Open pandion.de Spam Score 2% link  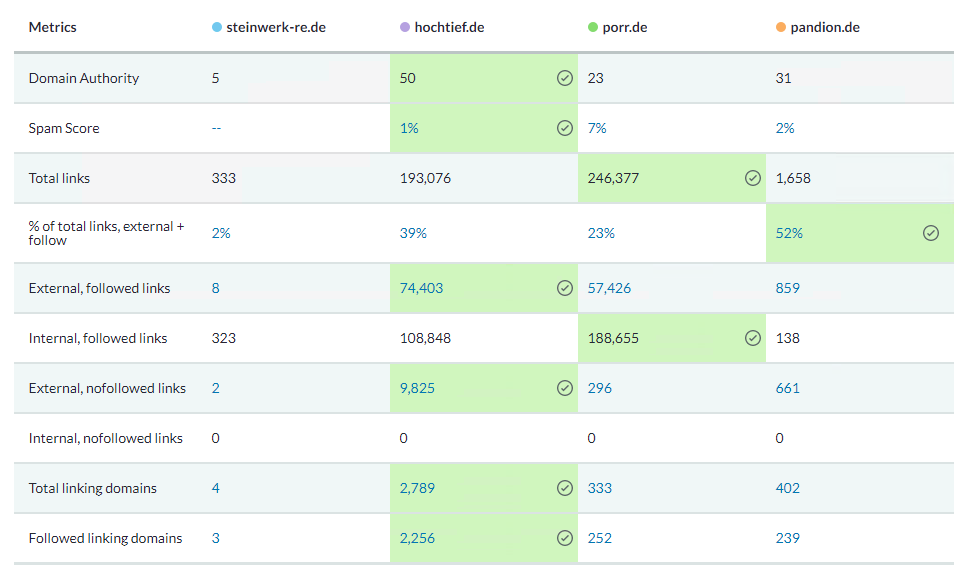point(785,128)
